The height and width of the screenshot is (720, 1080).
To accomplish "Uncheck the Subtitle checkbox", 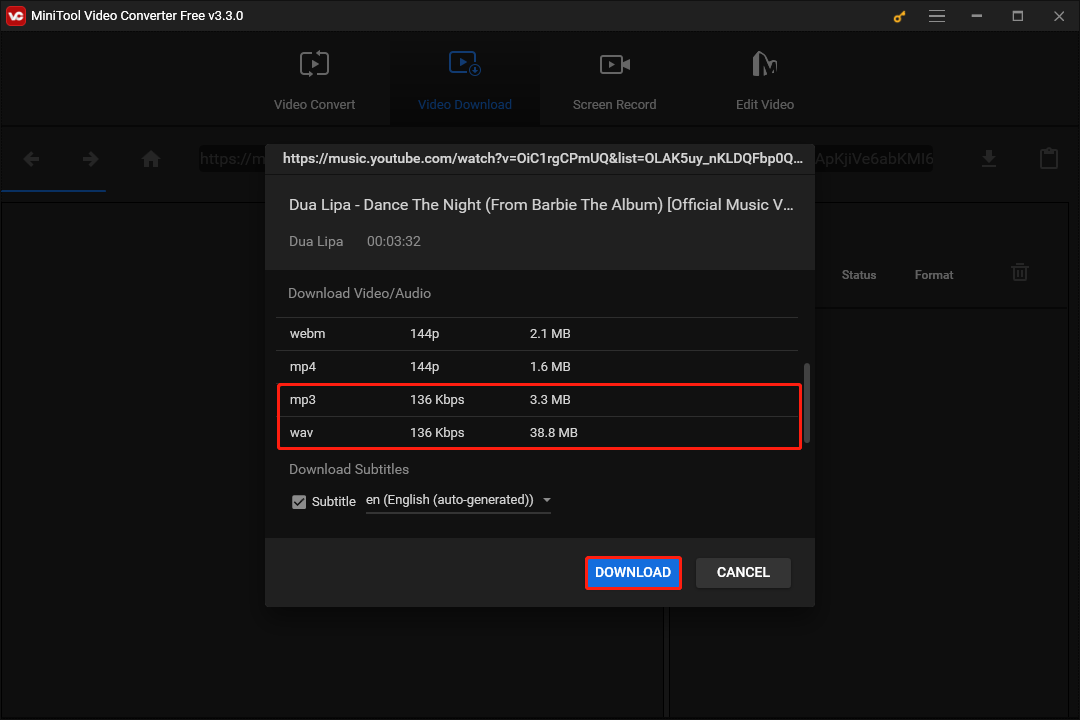I will 299,502.
